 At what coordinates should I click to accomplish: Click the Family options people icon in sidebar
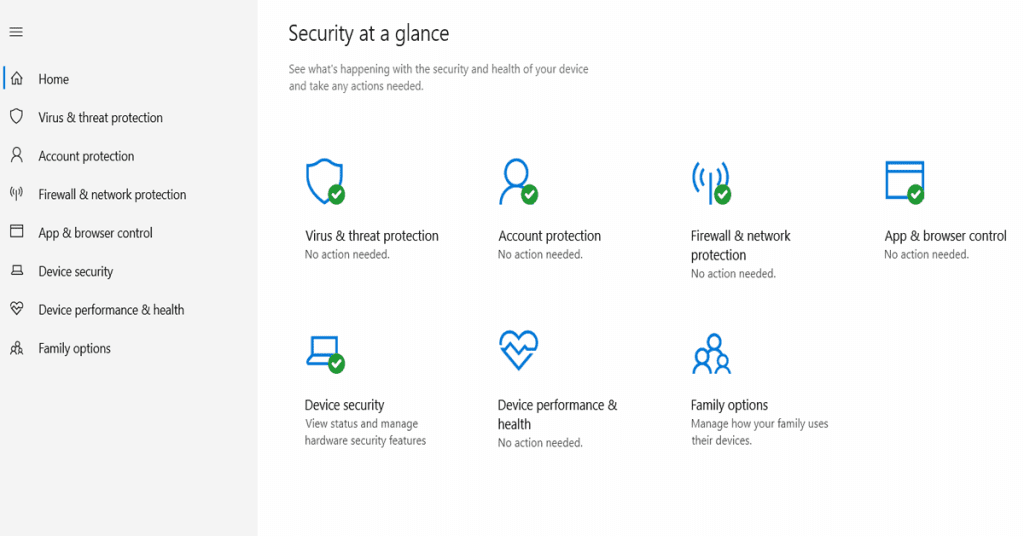[17, 348]
